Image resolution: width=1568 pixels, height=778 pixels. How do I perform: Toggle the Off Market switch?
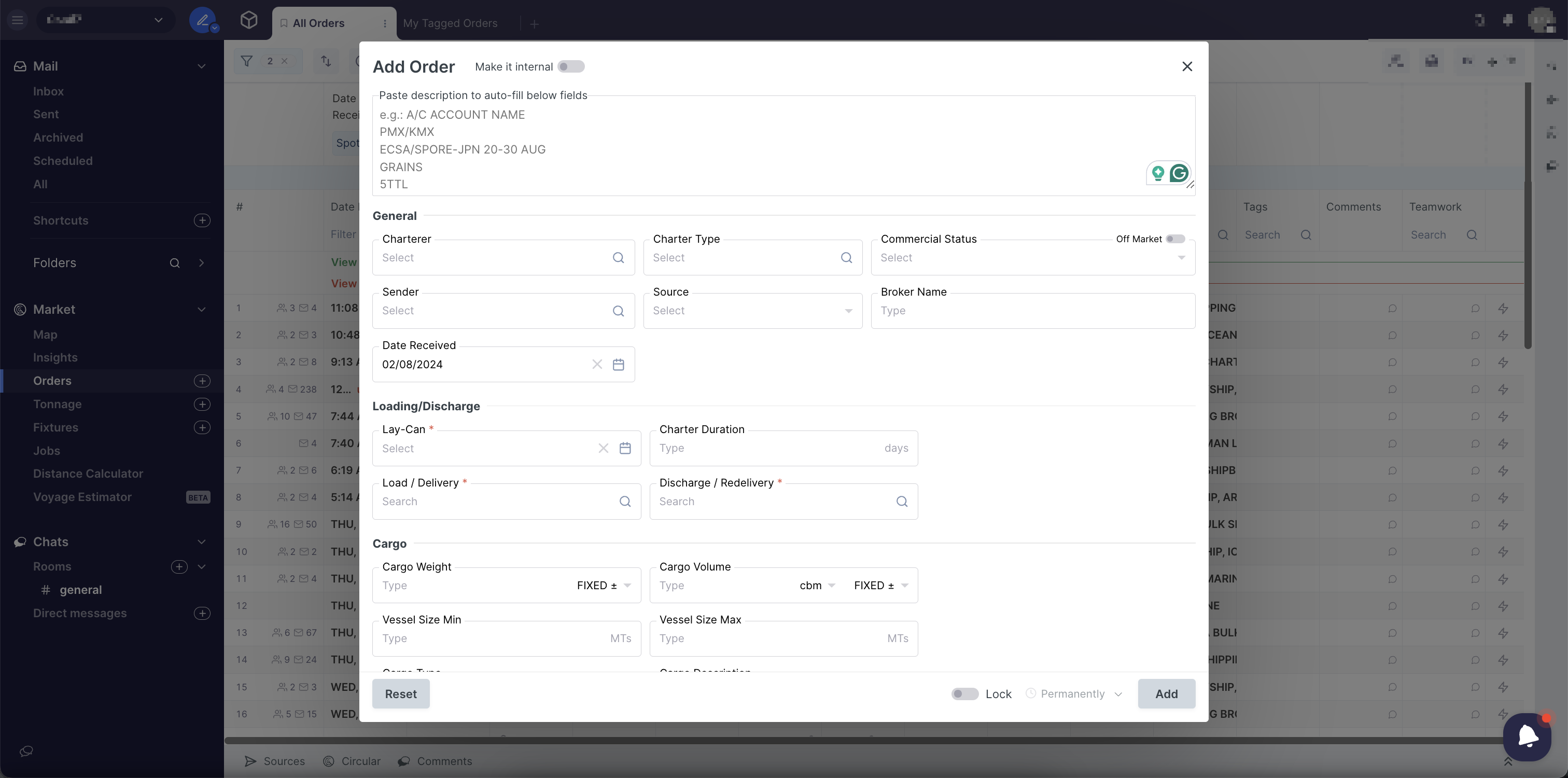1175,239
